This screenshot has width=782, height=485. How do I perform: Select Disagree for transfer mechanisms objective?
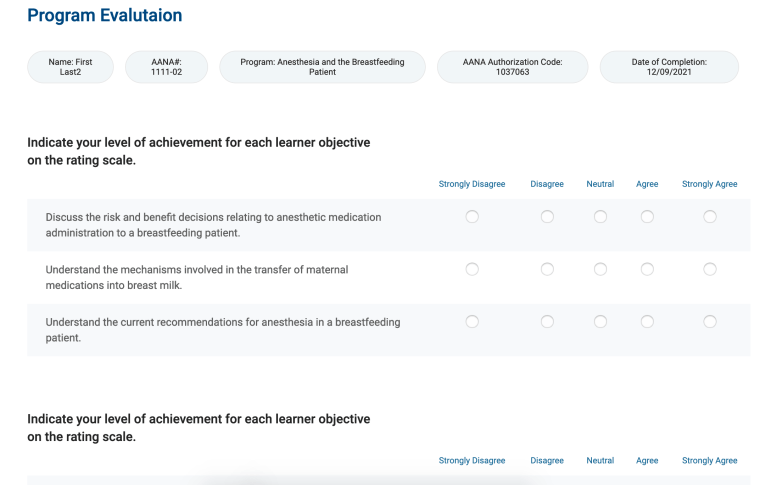(547, 269)
